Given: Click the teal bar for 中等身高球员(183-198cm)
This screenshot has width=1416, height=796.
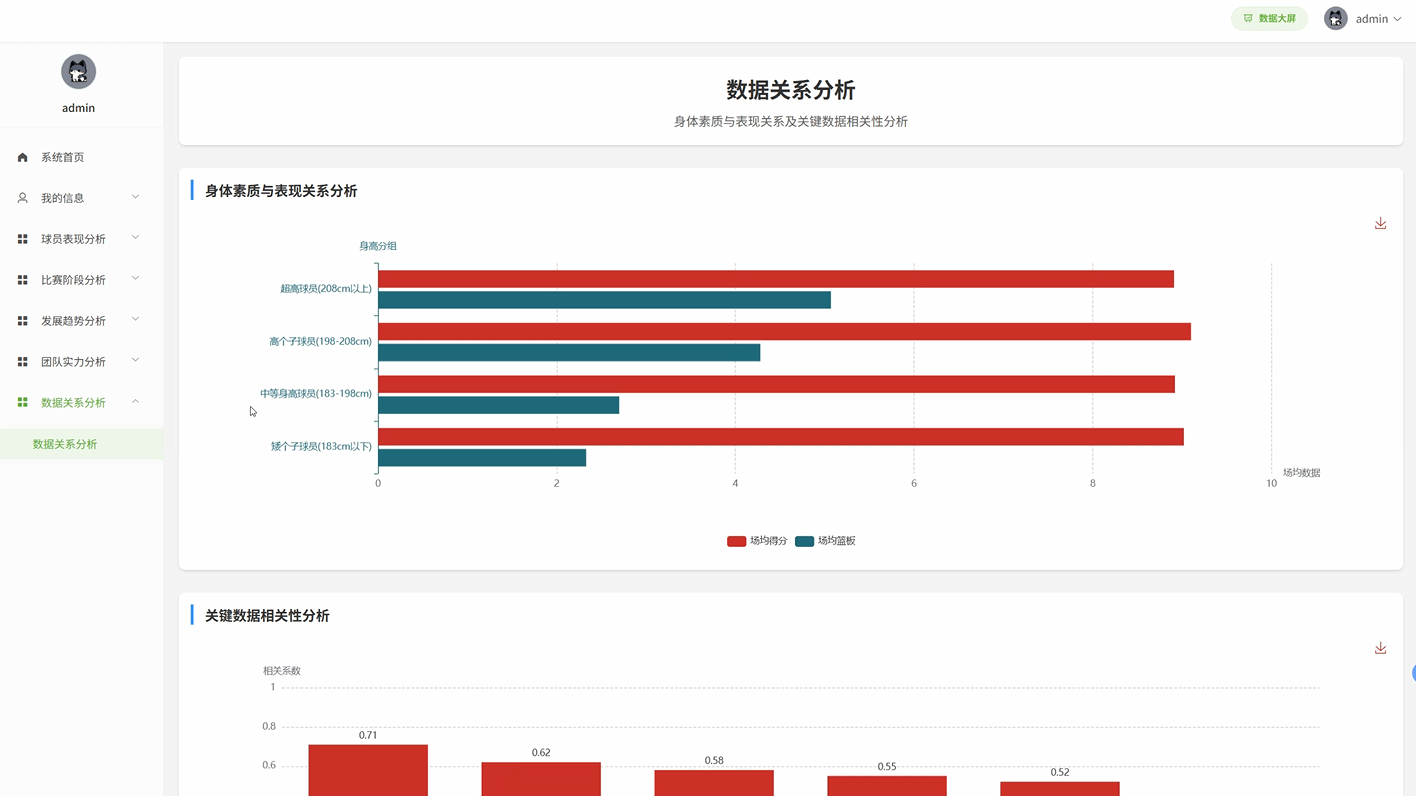Looking at the screenshot, I should click(x=498, y=405).
